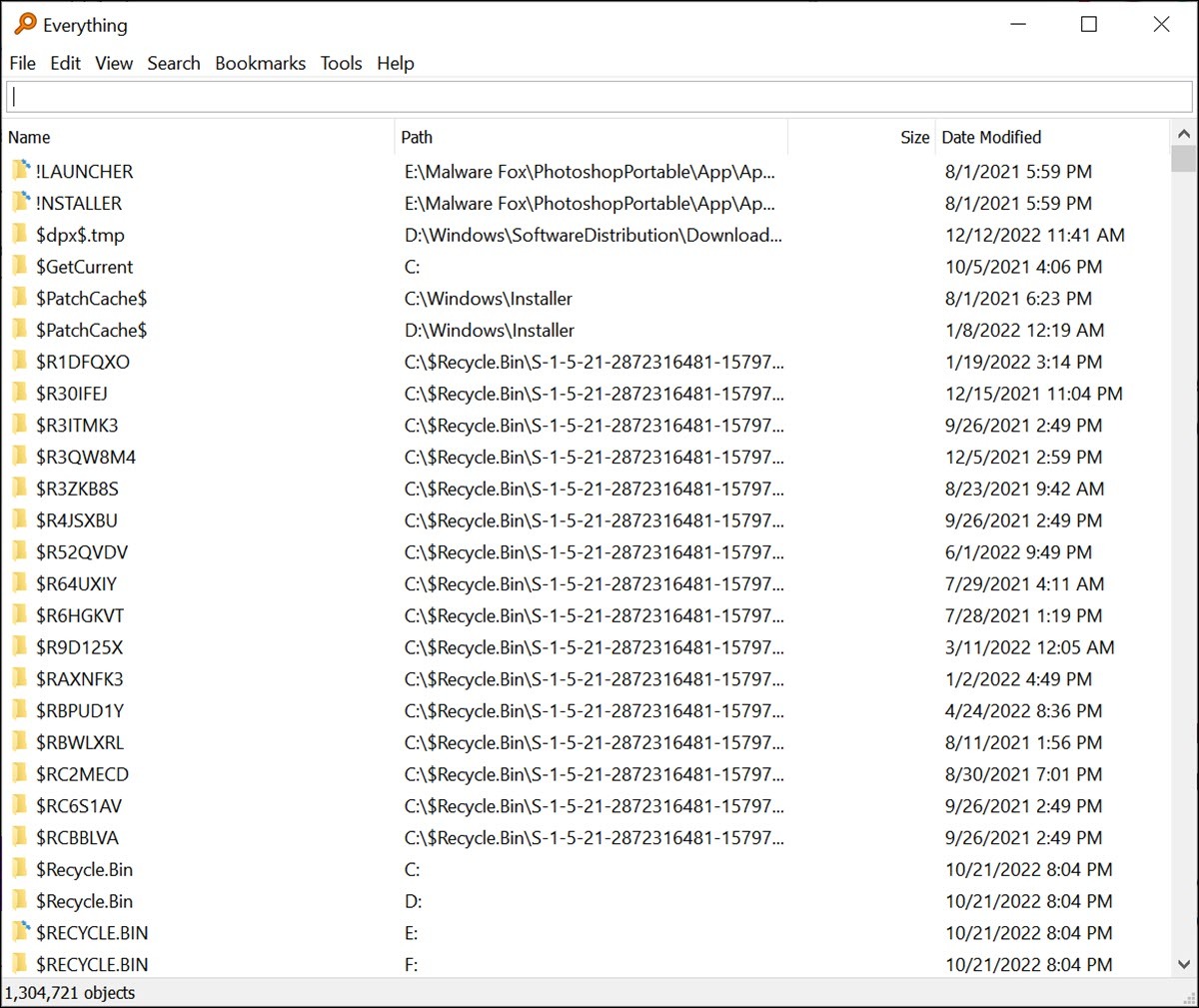Viewport: 1199px width, 1008px height.
Task: Click the !LAUNCHER folder icon
Action: (x=21, y=171)
